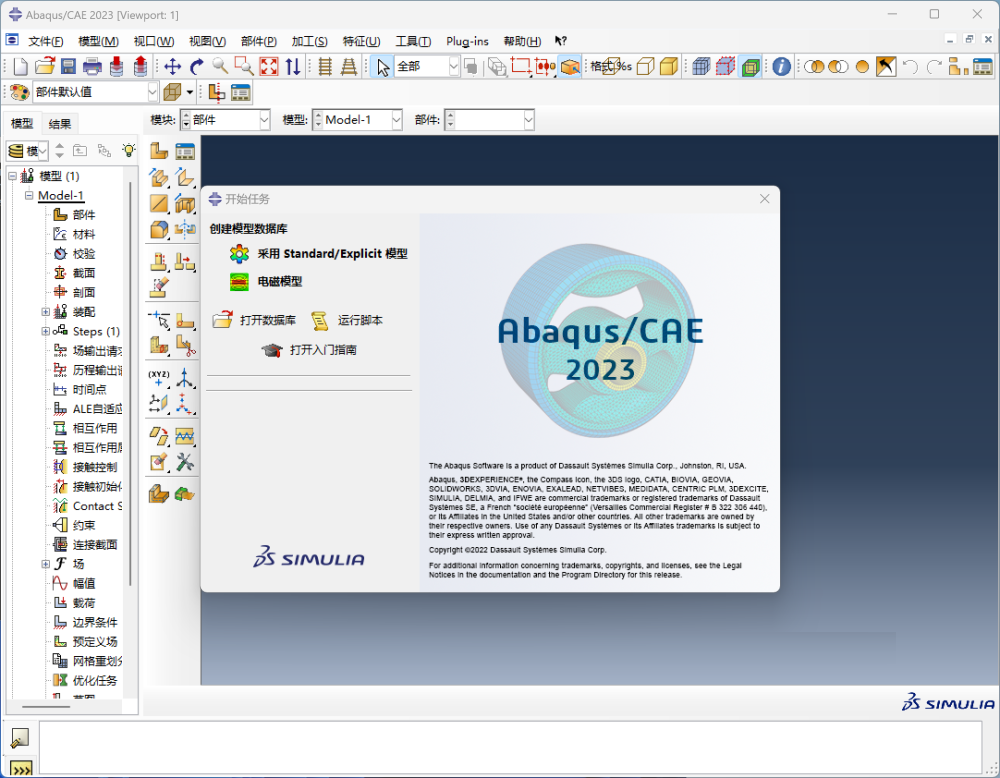Select the Box Zoom tool
The image size is (1000, 778).
click(244, 66)
